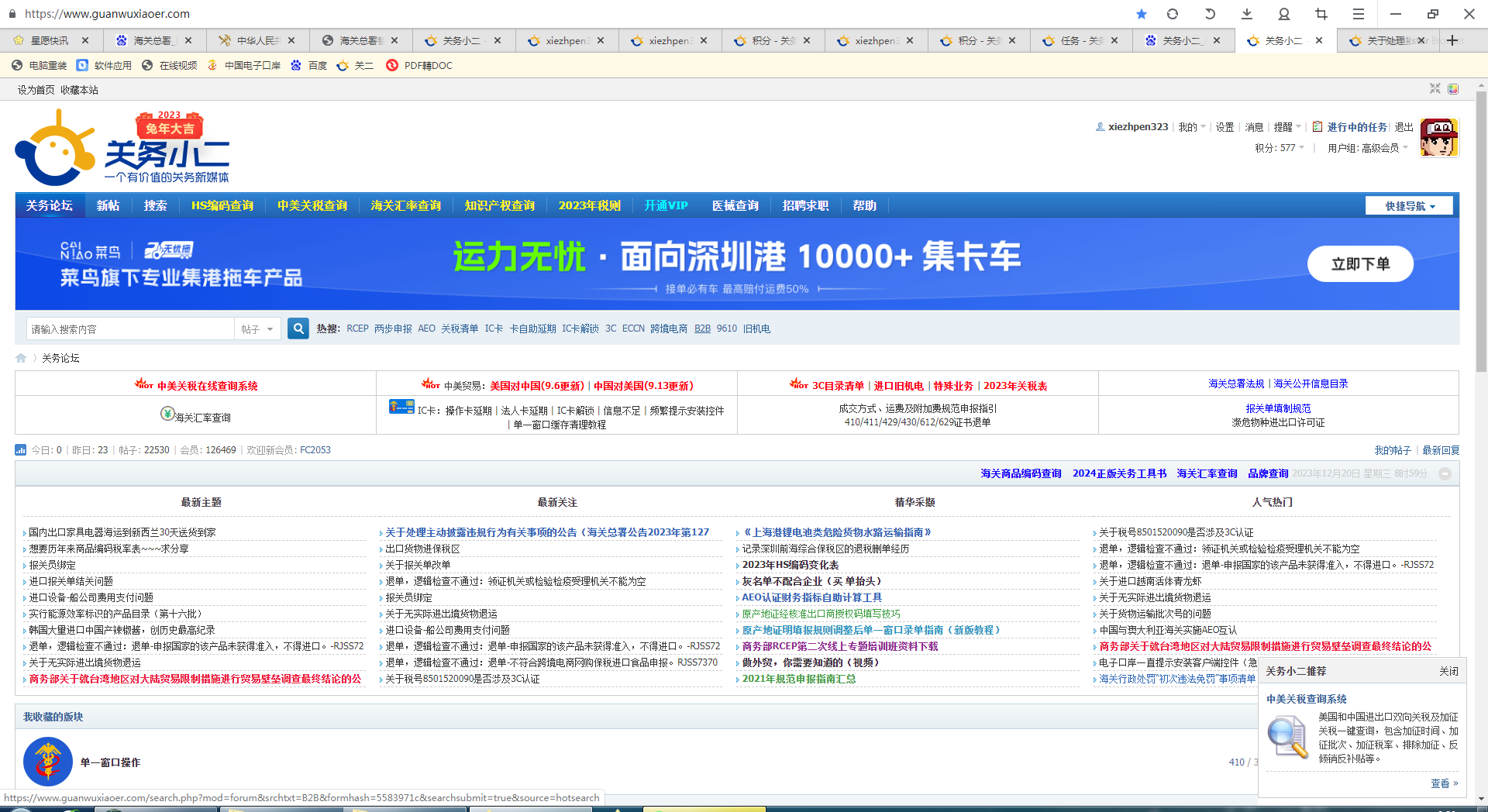Click the blue search magnifier button
Screen dimensions: 1488x812
(298, 329)
